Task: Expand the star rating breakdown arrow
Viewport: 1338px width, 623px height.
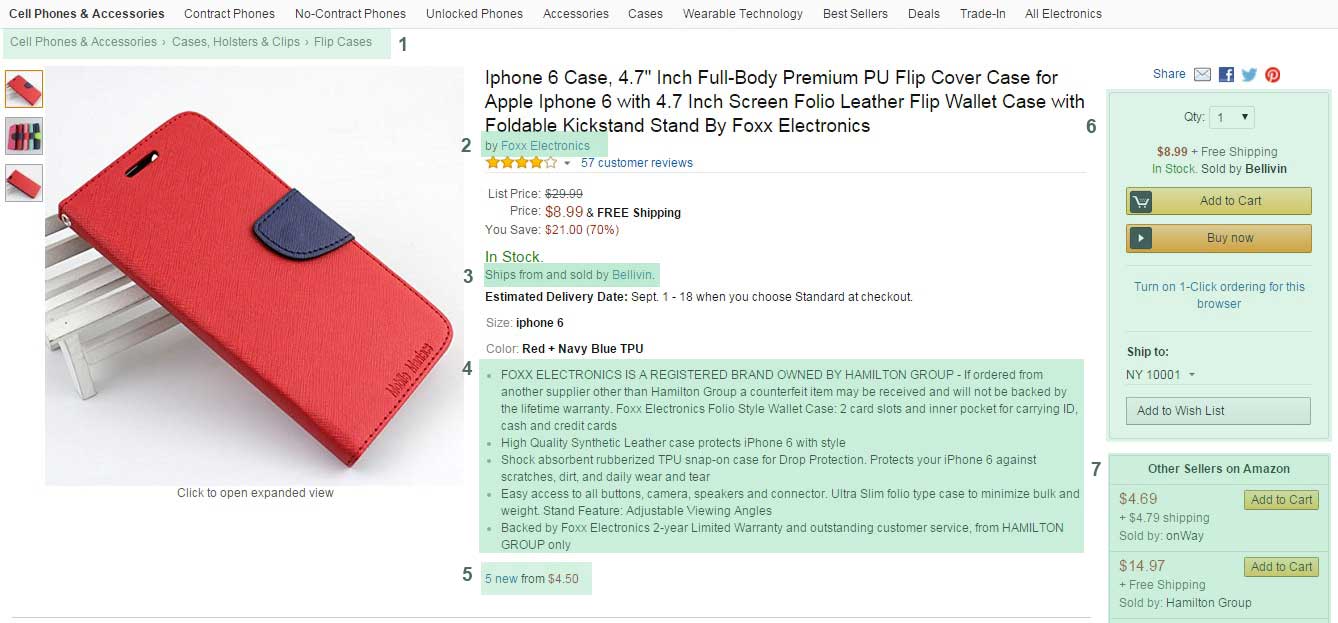Action: 567,164
